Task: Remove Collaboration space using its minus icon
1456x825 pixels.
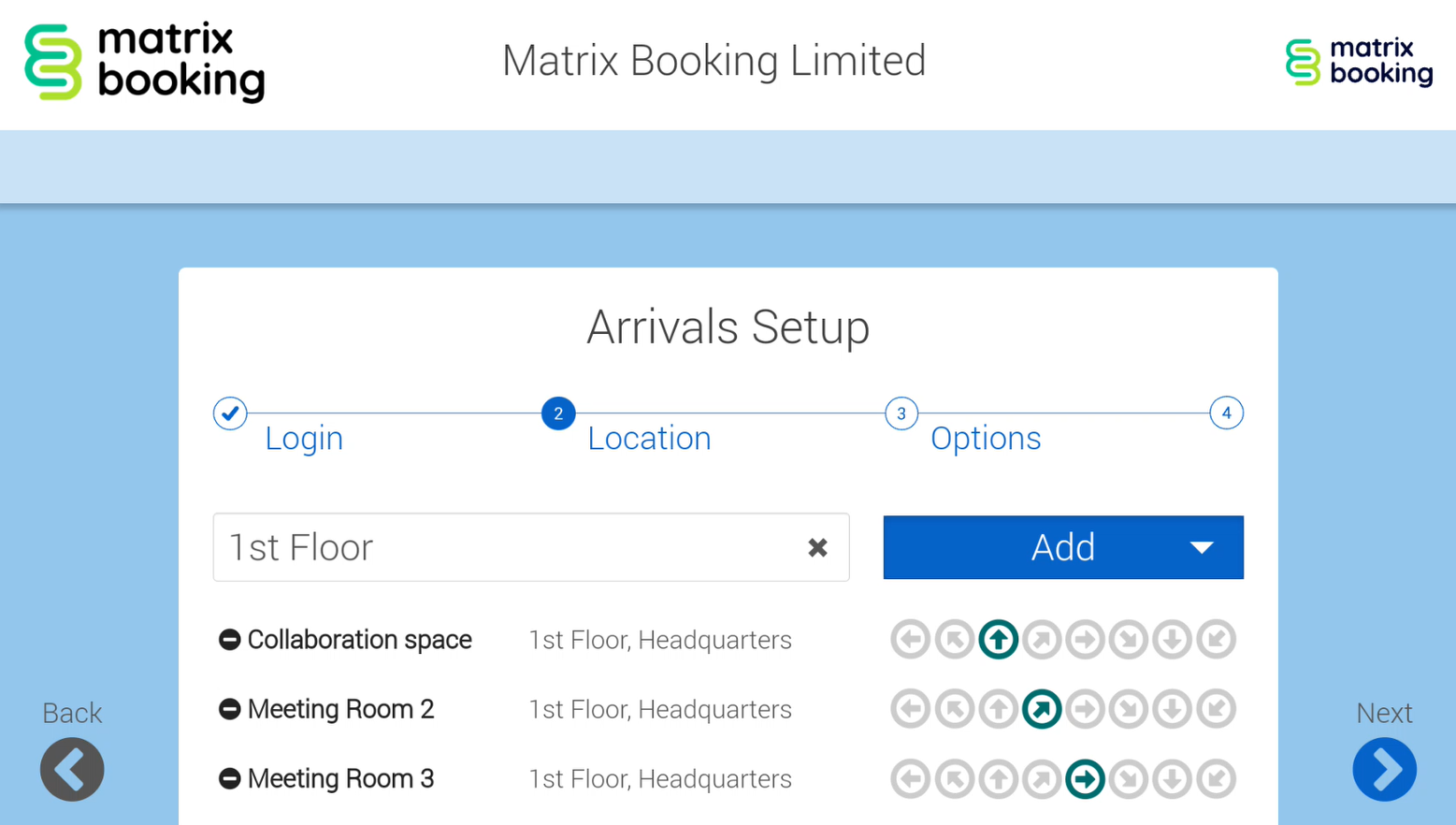Action: (x=229, y=640)
